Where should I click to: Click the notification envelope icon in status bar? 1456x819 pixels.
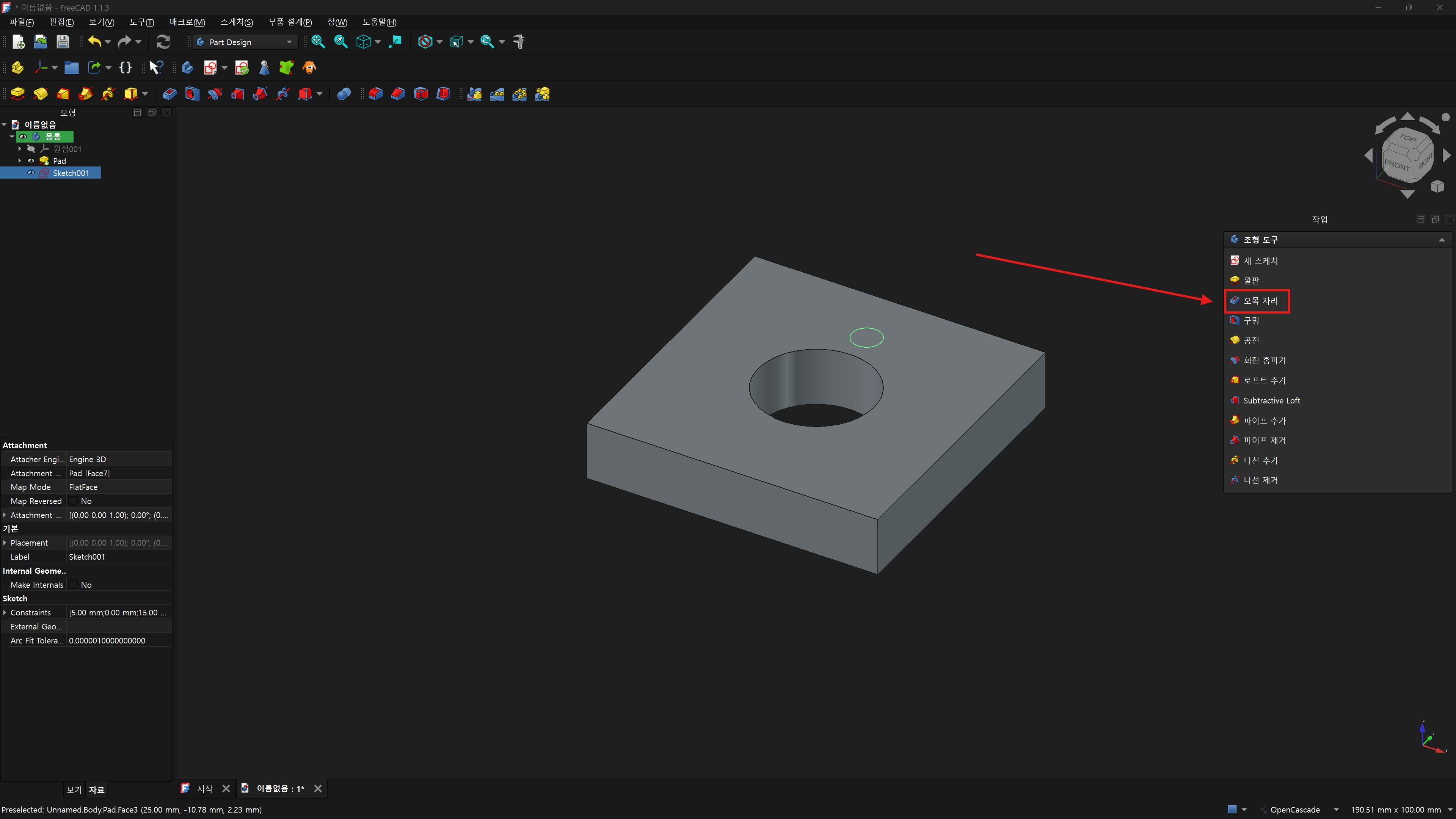pos(1232,809)
